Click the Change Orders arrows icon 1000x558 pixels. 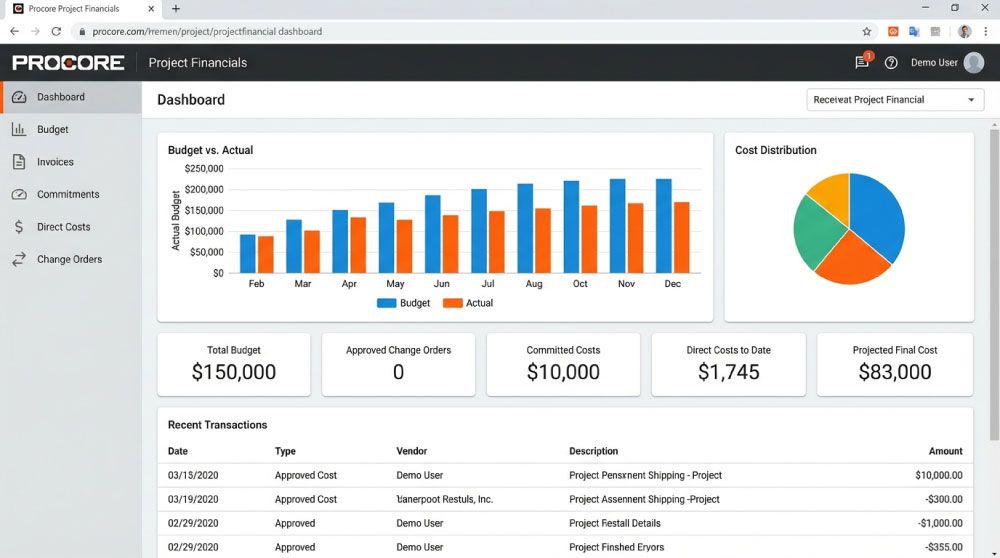tap(19, 260)
